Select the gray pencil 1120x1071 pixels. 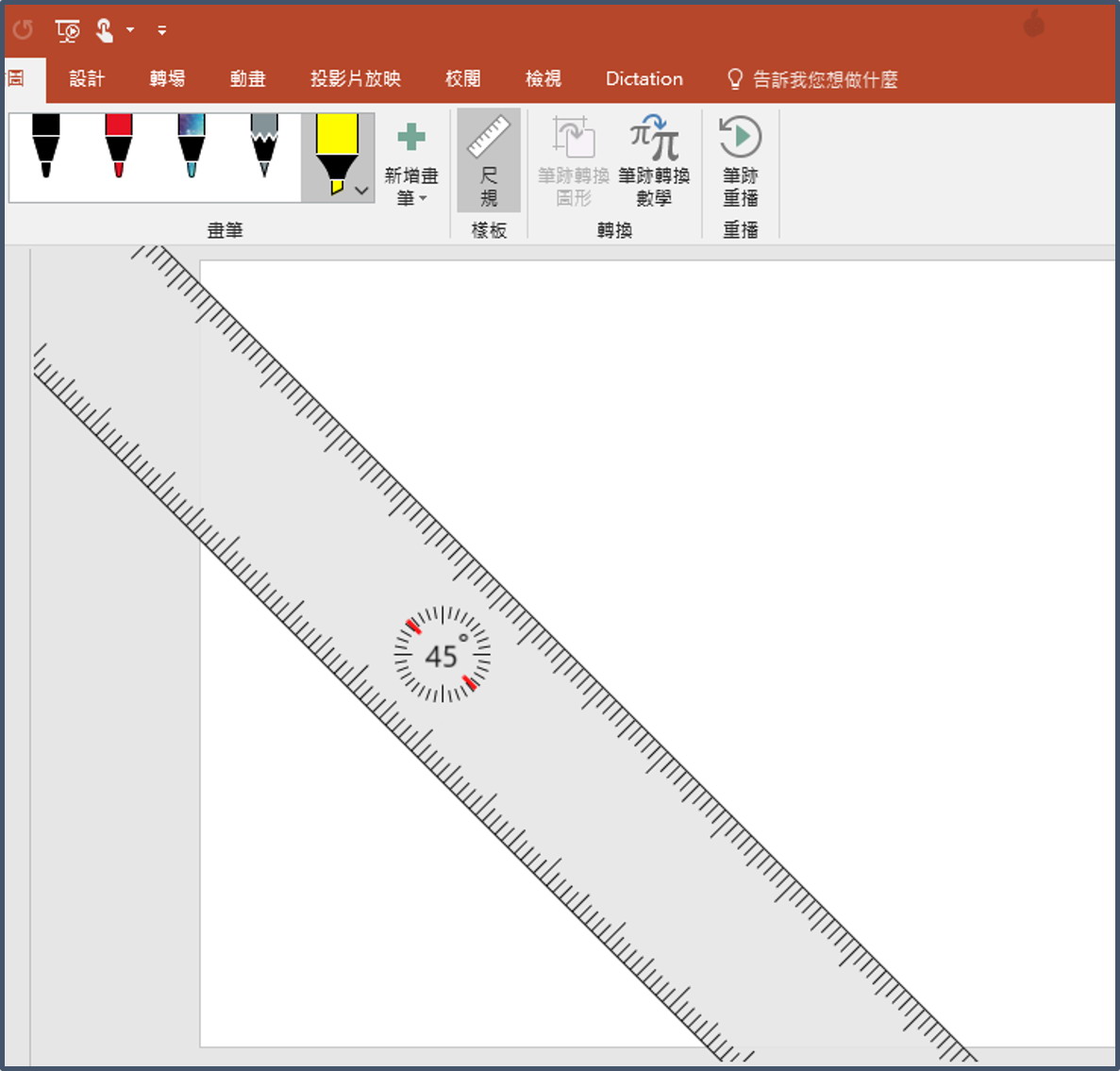[264, 145]
